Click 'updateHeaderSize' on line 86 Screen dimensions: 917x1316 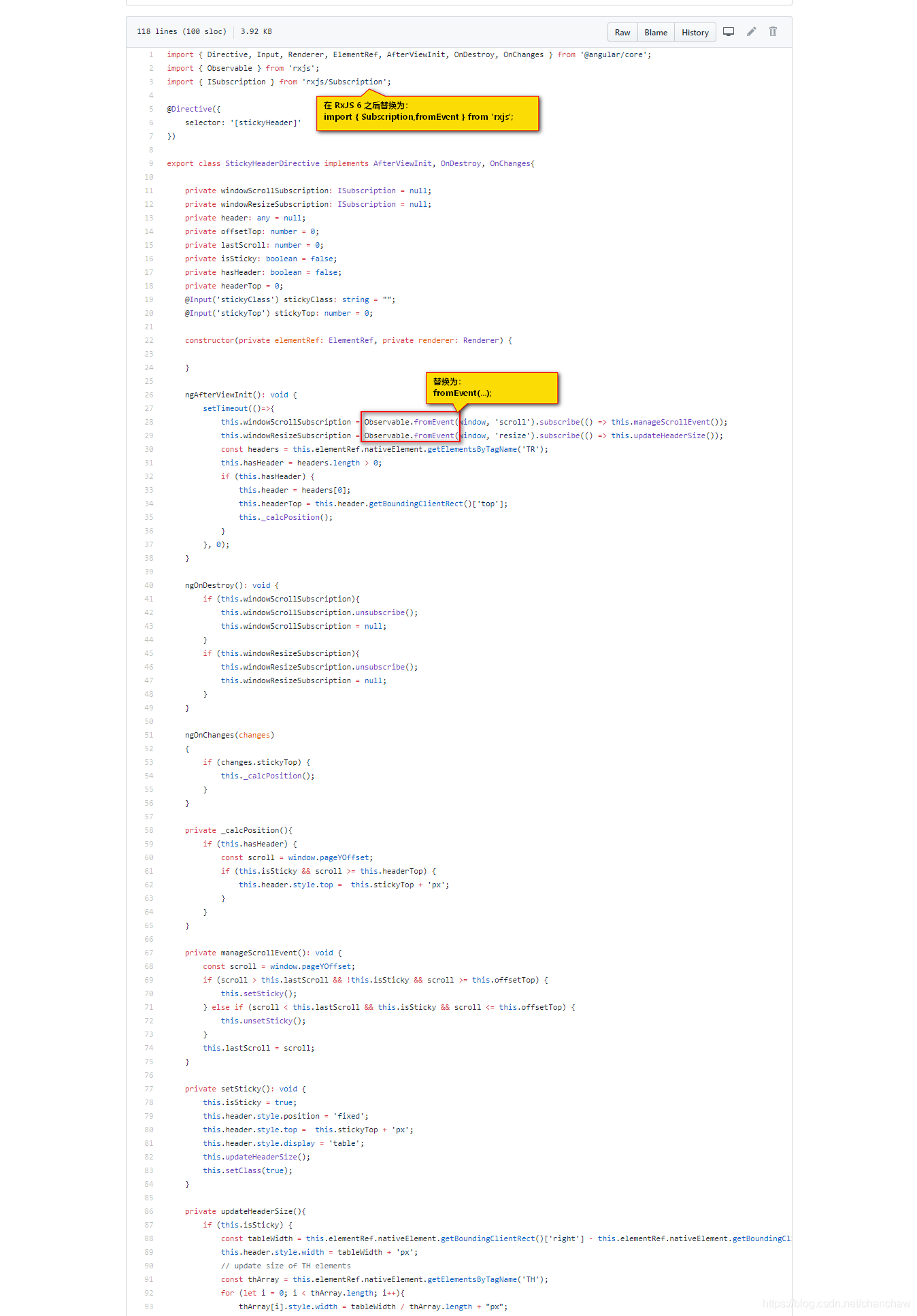(256, 1211)
